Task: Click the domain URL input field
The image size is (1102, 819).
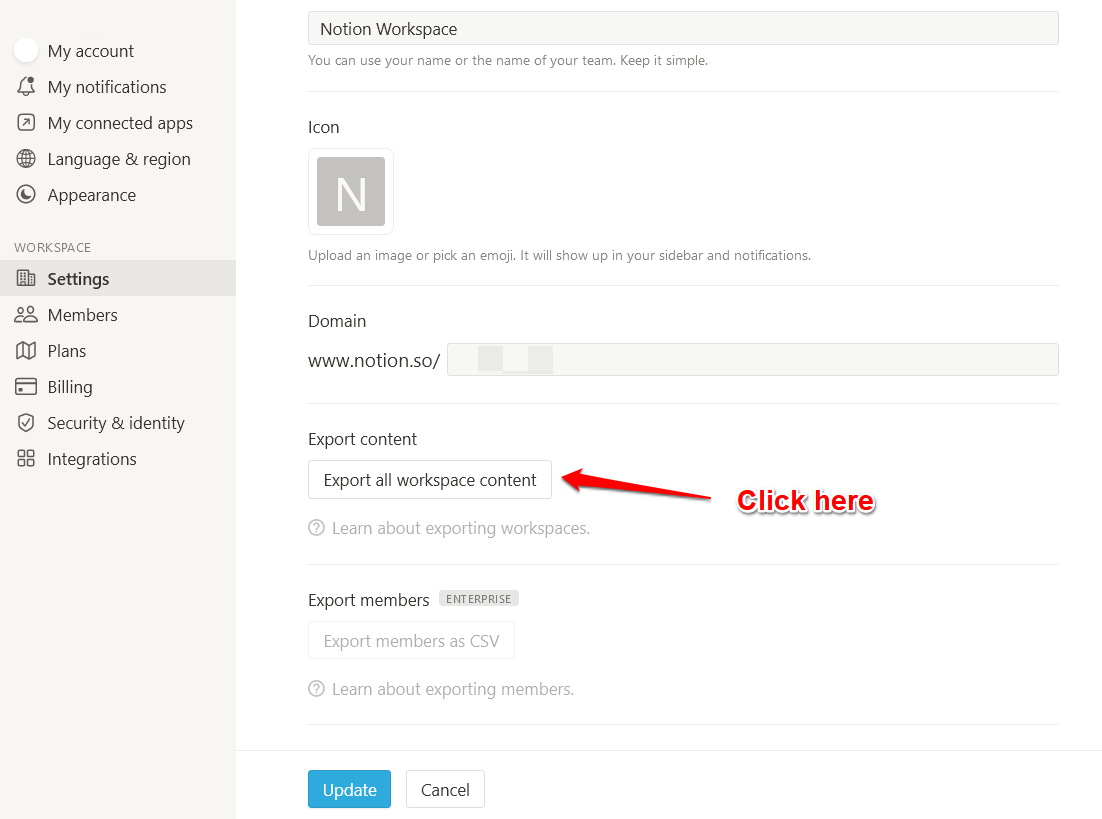Action: 753,359
